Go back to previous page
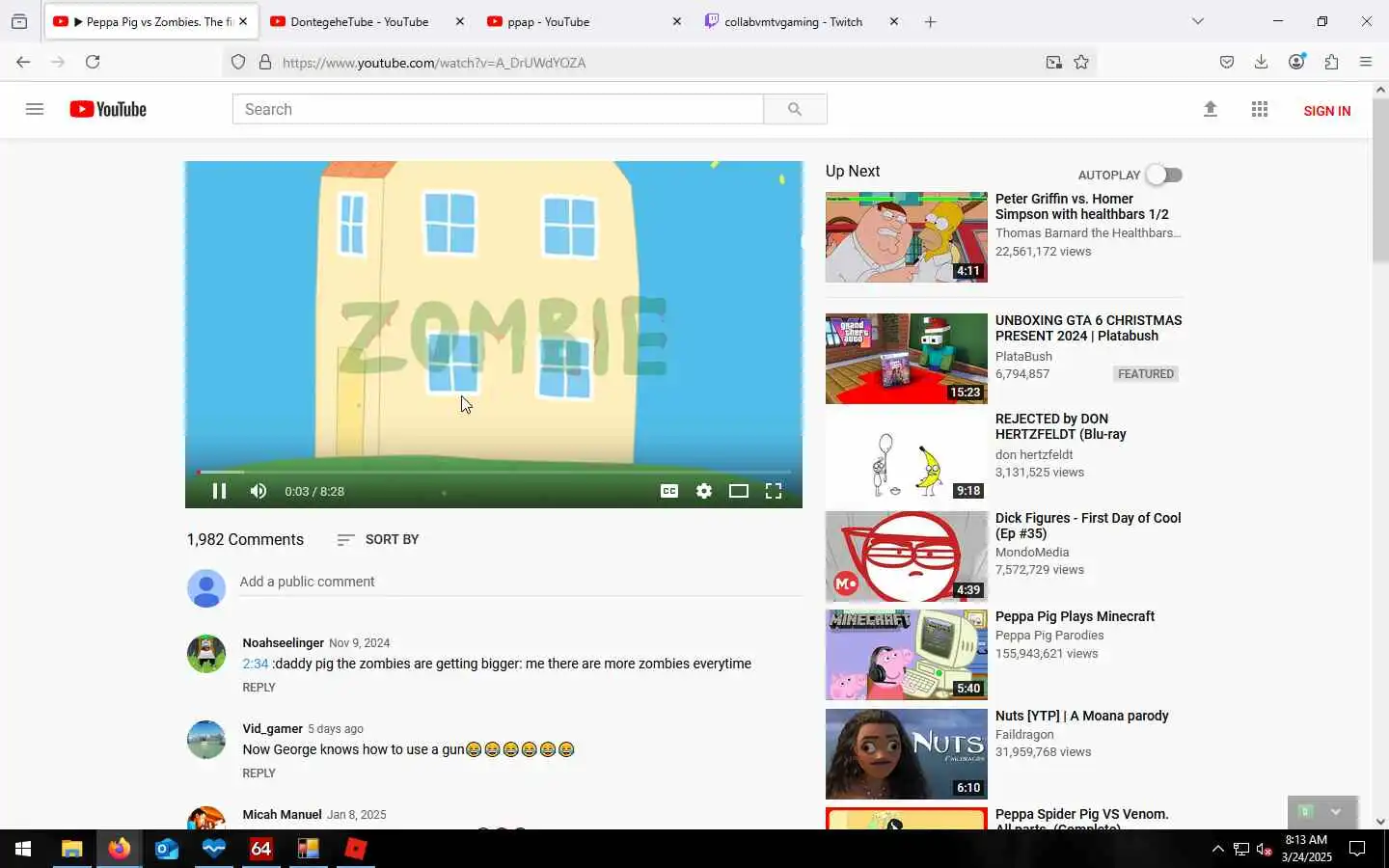 point(23,62)
